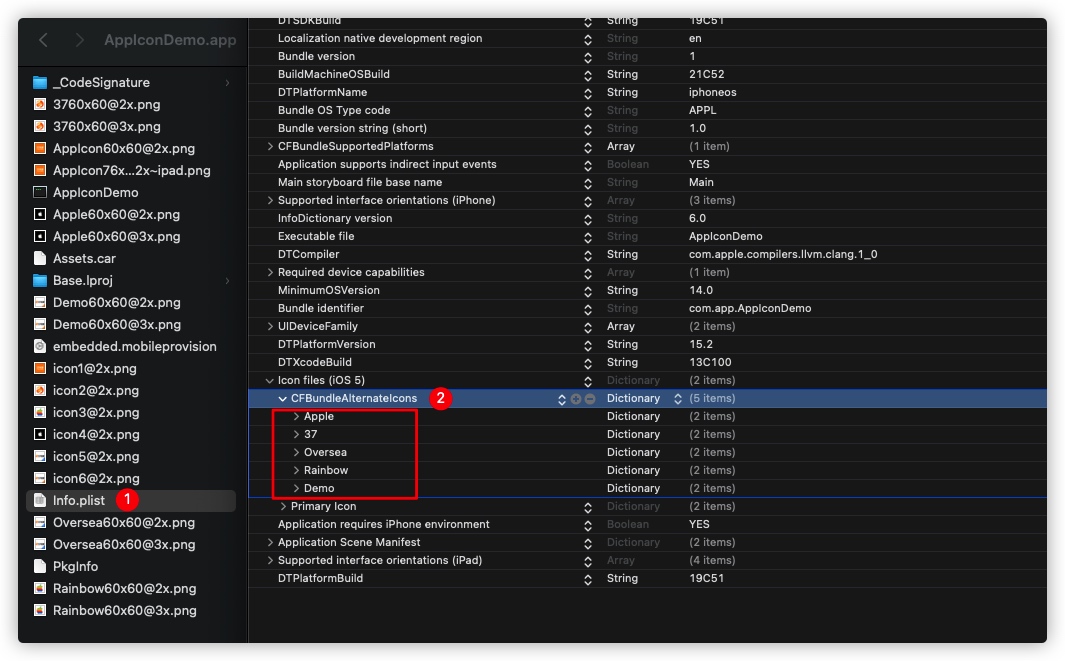Expand the UIDeviceFamily array
Screen dimensions: 1065x661
coord(270,326)
